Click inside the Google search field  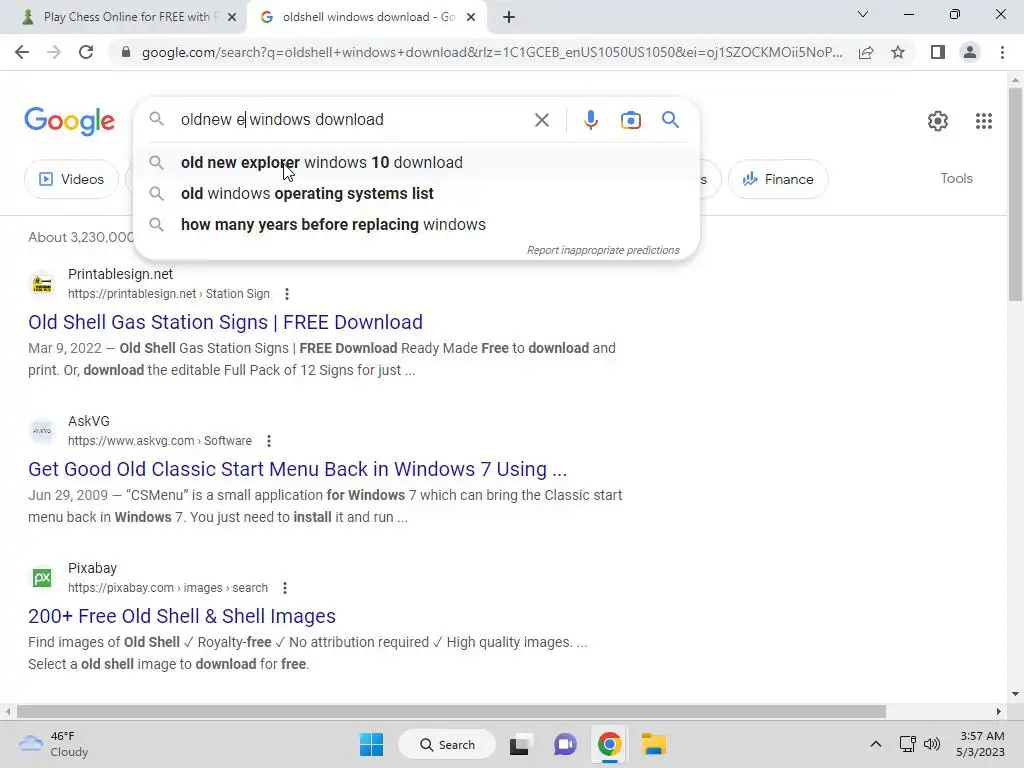(x=353, y=120)
